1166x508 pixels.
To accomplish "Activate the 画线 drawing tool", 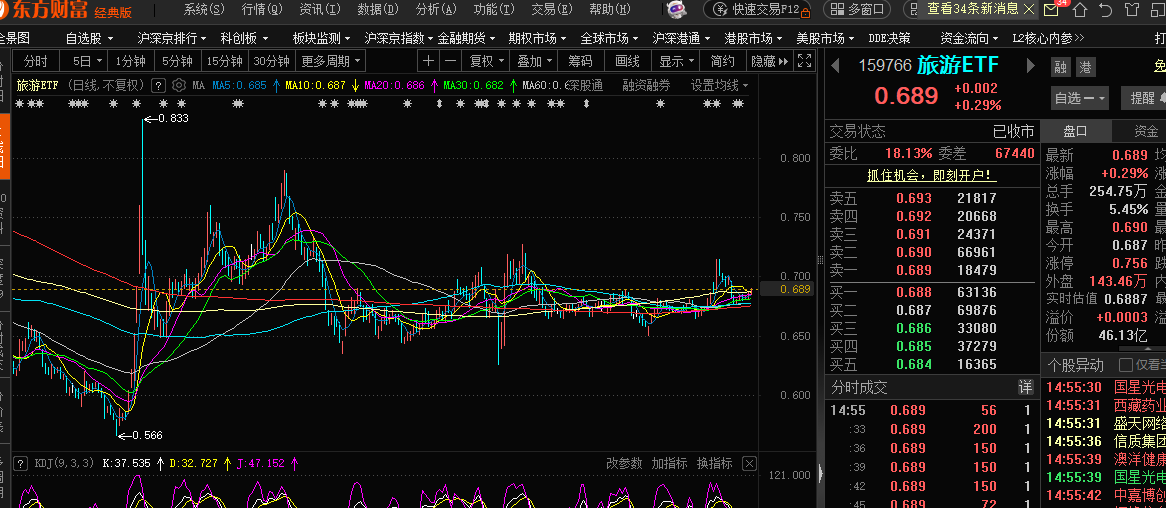I will coord(627,61).
